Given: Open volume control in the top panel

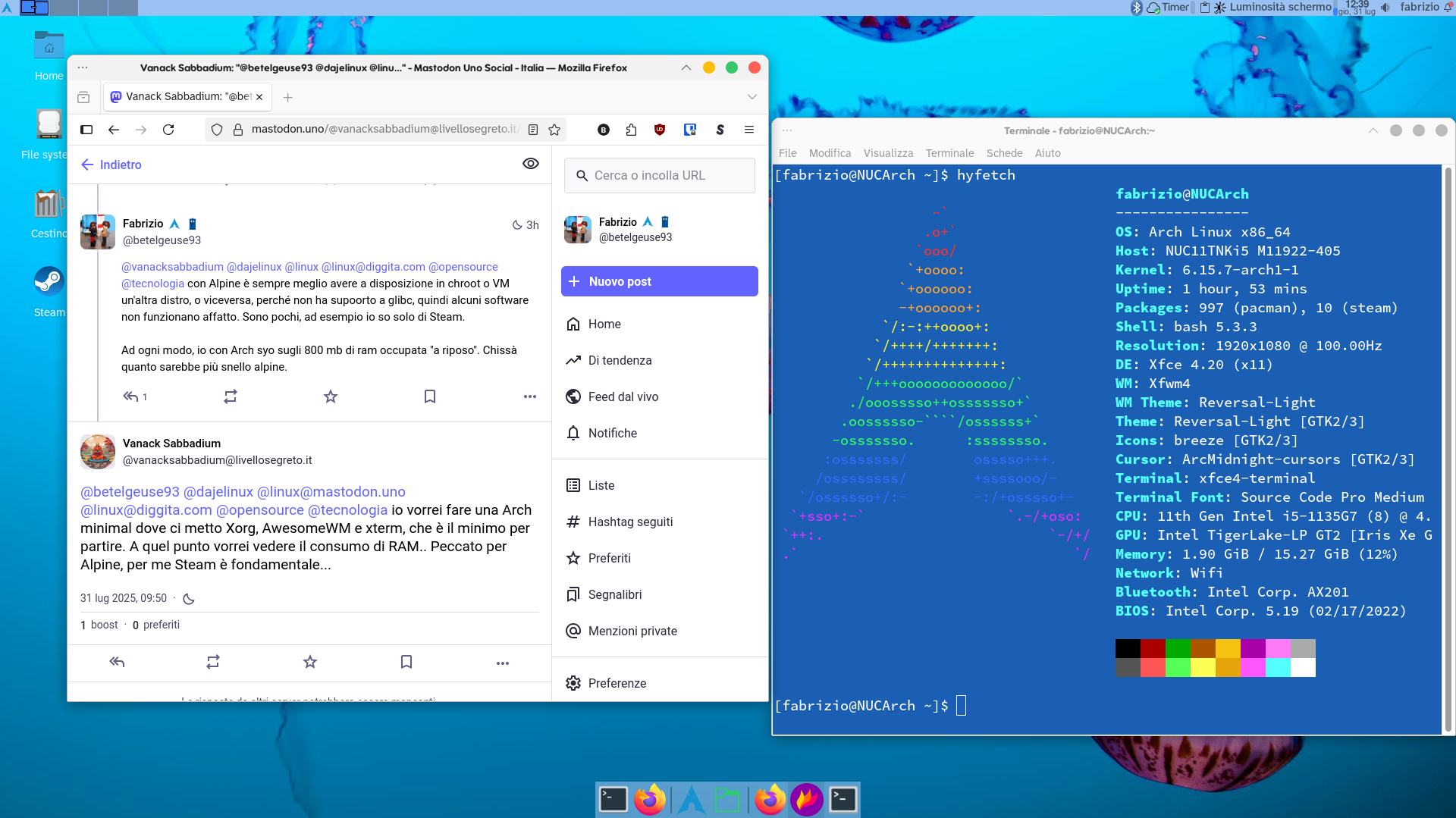Looking at the screenshot, I should click(x=1385, y=8).
